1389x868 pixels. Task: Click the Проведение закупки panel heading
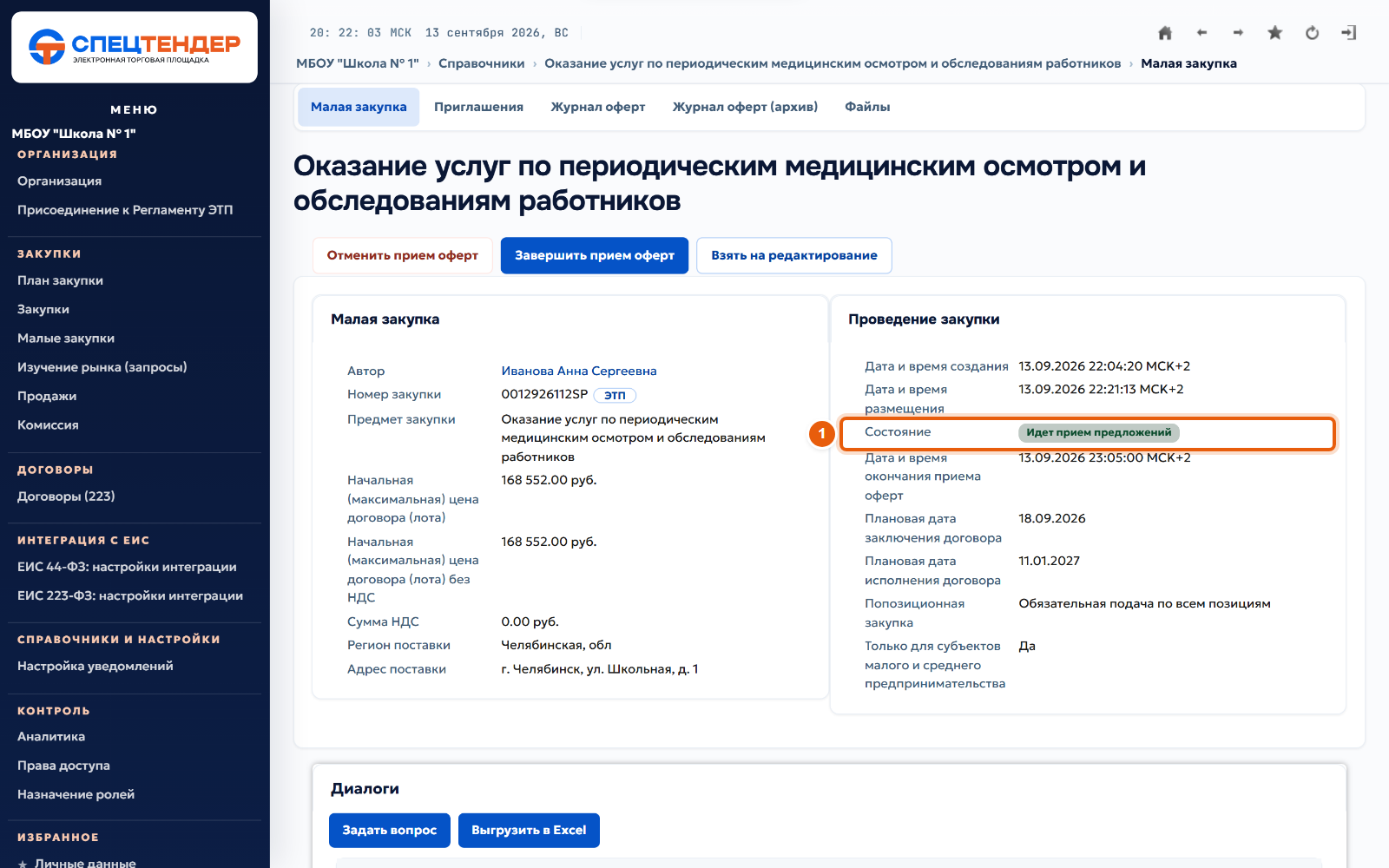pos(924,319)
